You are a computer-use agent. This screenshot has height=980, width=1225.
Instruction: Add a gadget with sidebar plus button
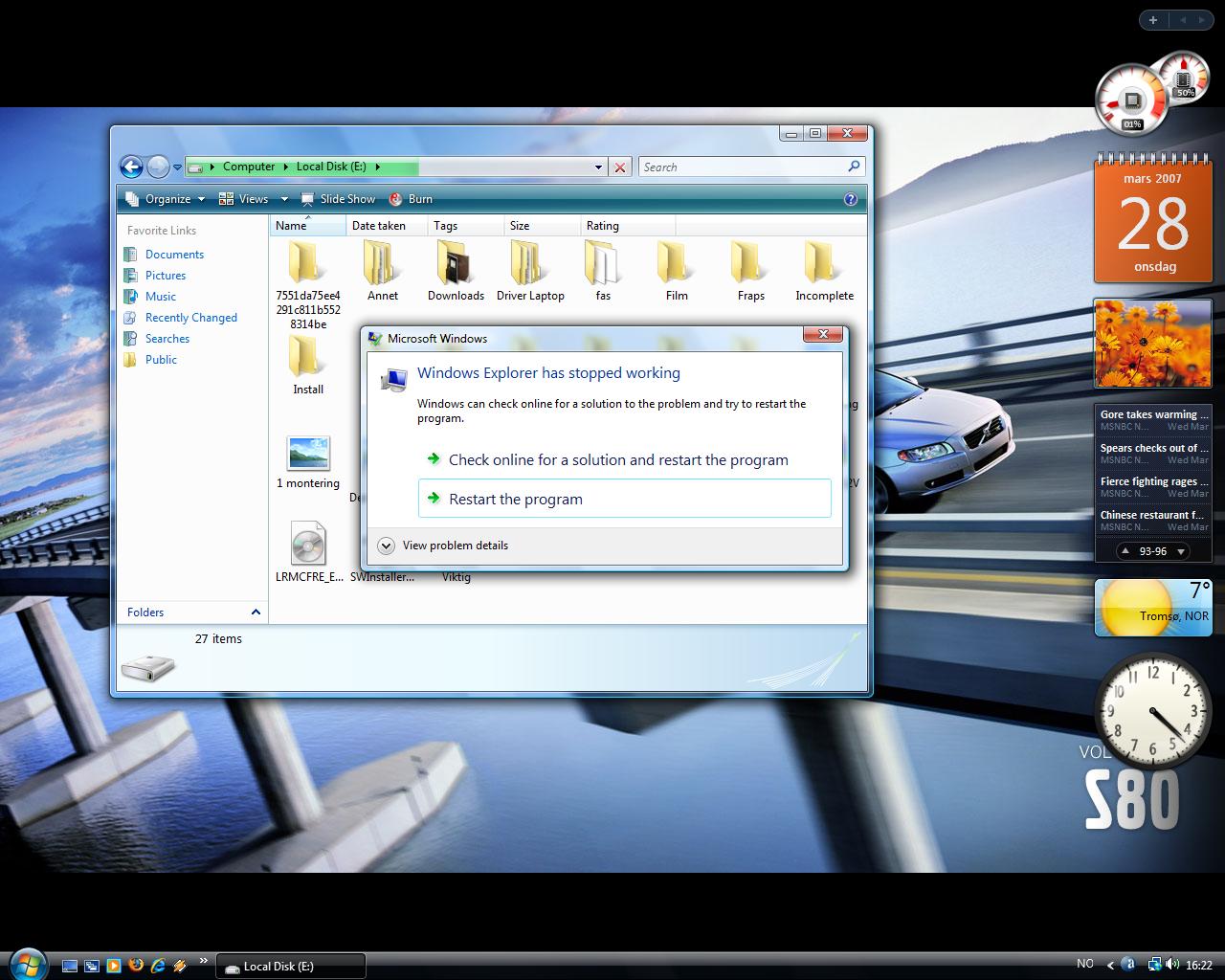pyautogui.click(x=1153, y=19)
